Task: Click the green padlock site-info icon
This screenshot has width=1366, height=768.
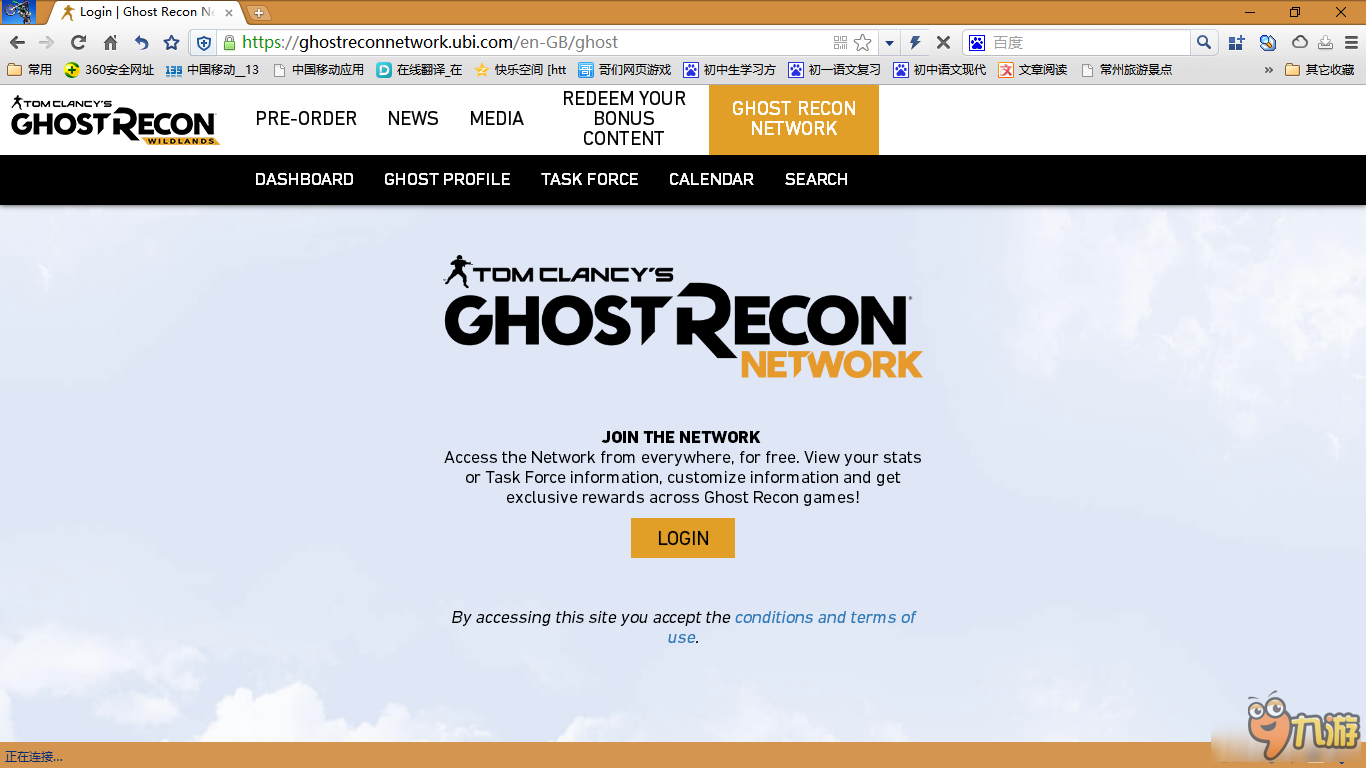Action: [x=229, y=43]
